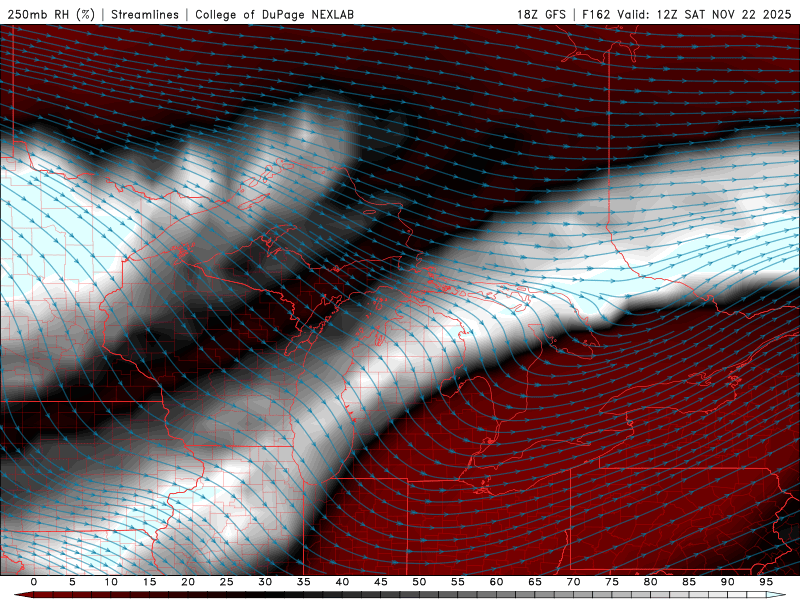800x600 pixels.
Task: Pick the "65" color scale label
Action: tap(535, 582)
